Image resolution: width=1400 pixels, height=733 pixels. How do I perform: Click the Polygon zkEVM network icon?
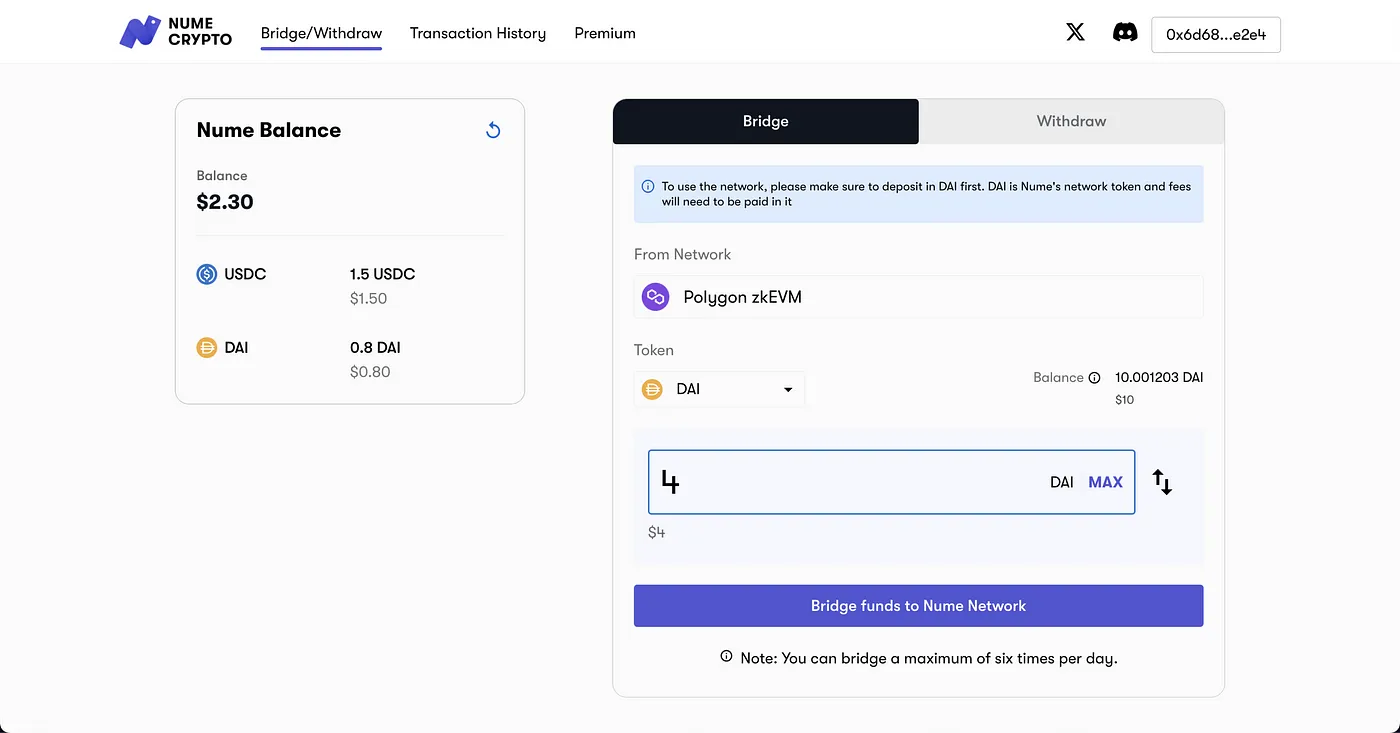tap(656, 297)
